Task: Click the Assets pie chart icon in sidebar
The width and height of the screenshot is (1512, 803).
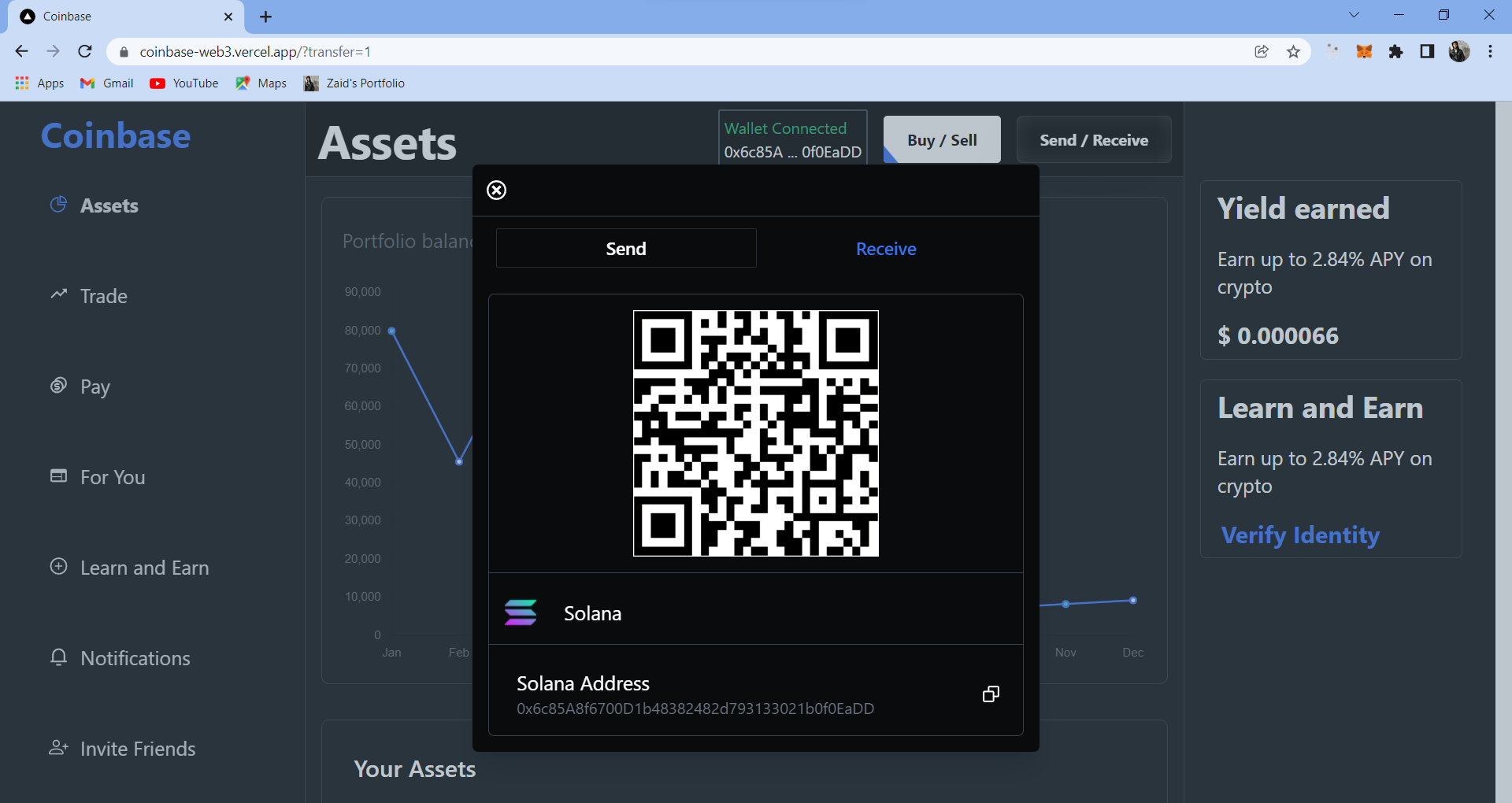Action: 58,205
